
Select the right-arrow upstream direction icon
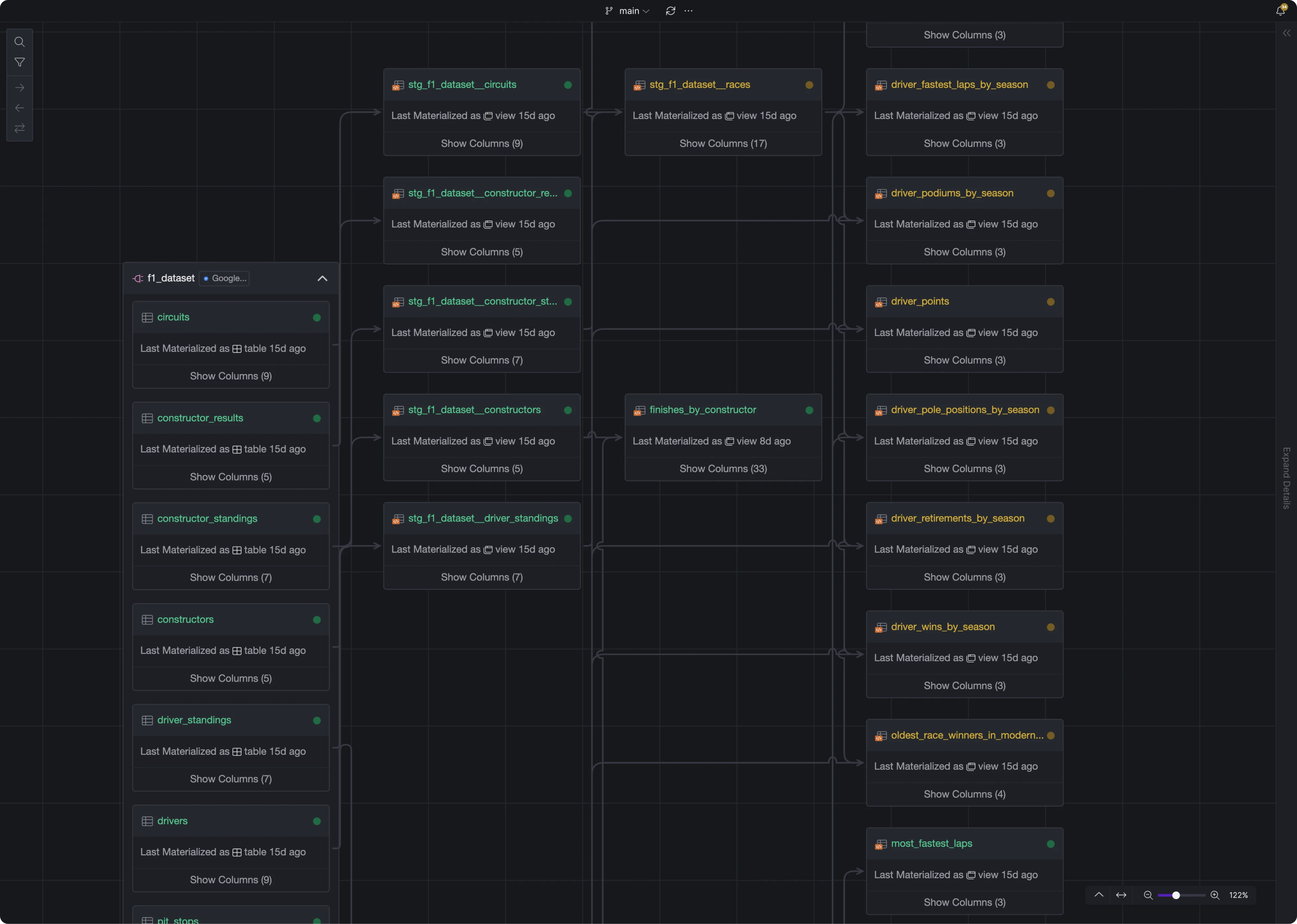(19, 88)
